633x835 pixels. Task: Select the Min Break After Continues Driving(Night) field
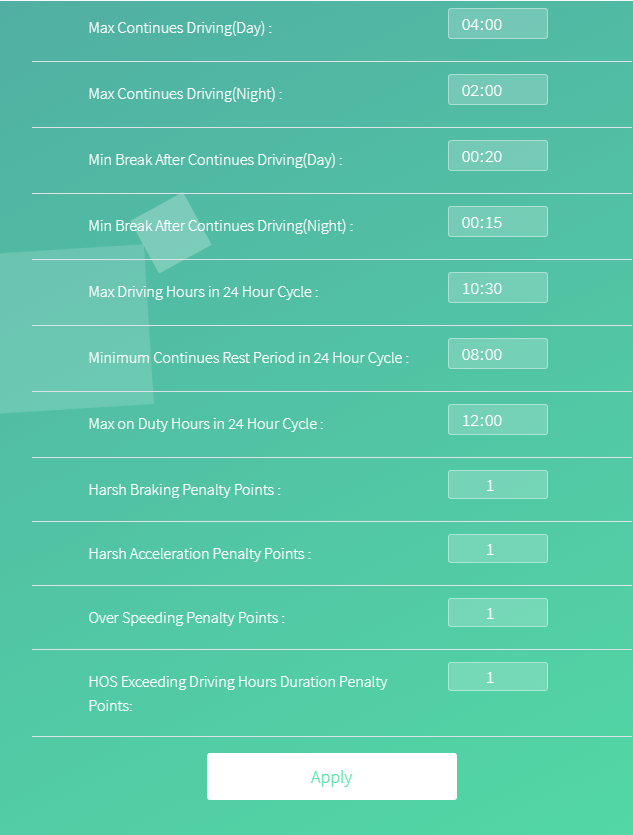coord(497,222)
